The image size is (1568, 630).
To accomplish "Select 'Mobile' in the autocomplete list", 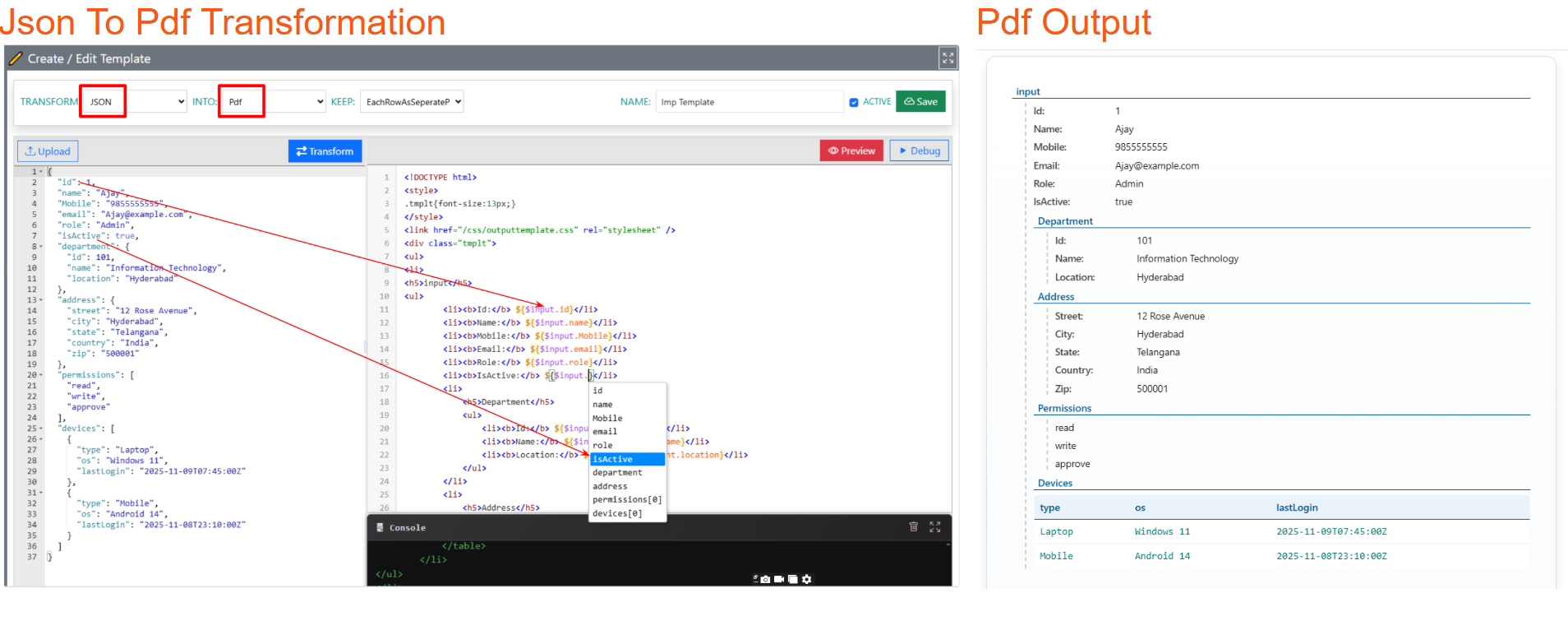I will point(628,418).
